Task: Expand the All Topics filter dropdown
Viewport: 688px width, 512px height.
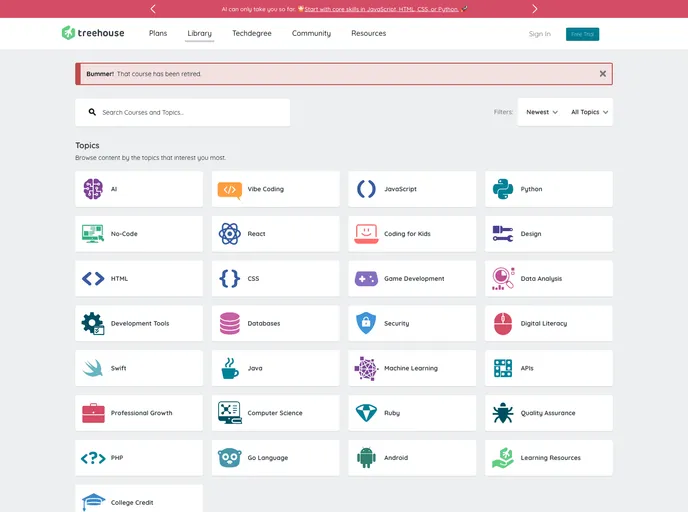Action: coord(589,112)
